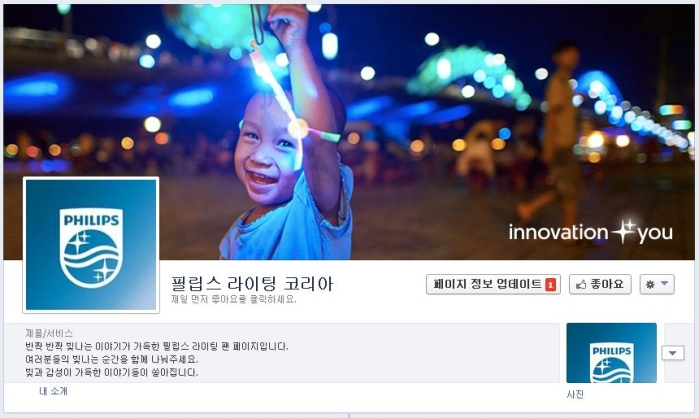Click the innovation and you text on cover

coord(591,232)
